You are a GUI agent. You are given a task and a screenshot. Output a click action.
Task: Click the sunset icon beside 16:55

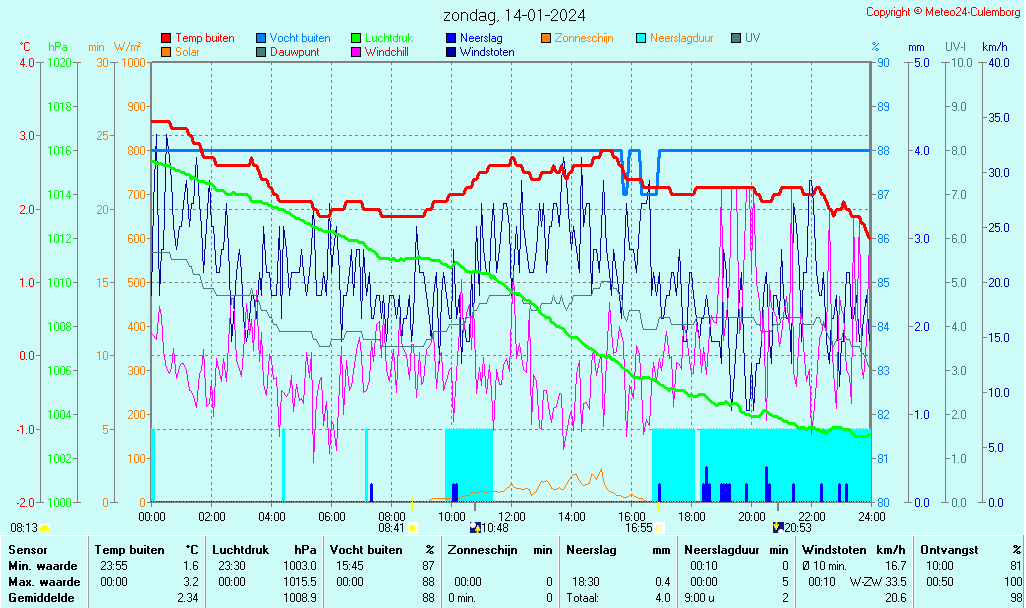(659, 527)
